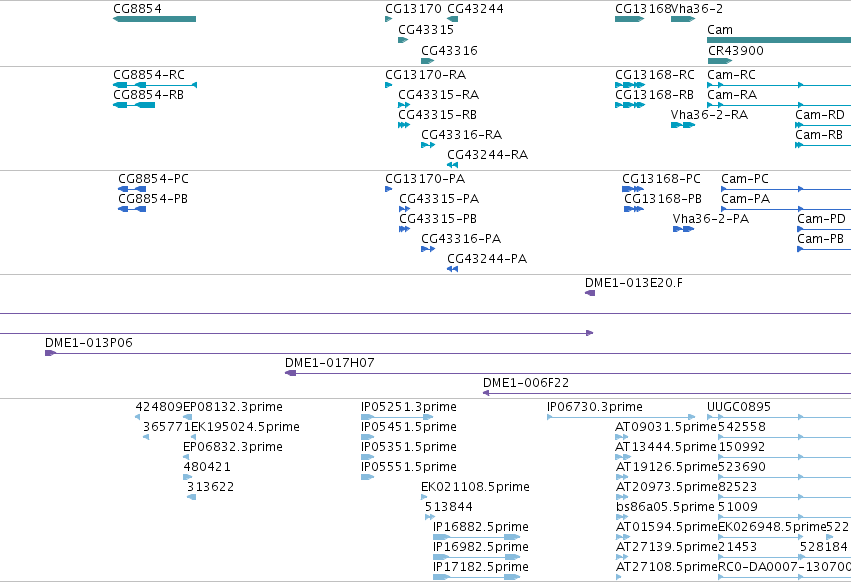
Task: Click the CG8854 gene arrow bar
Action: point(154,19)
